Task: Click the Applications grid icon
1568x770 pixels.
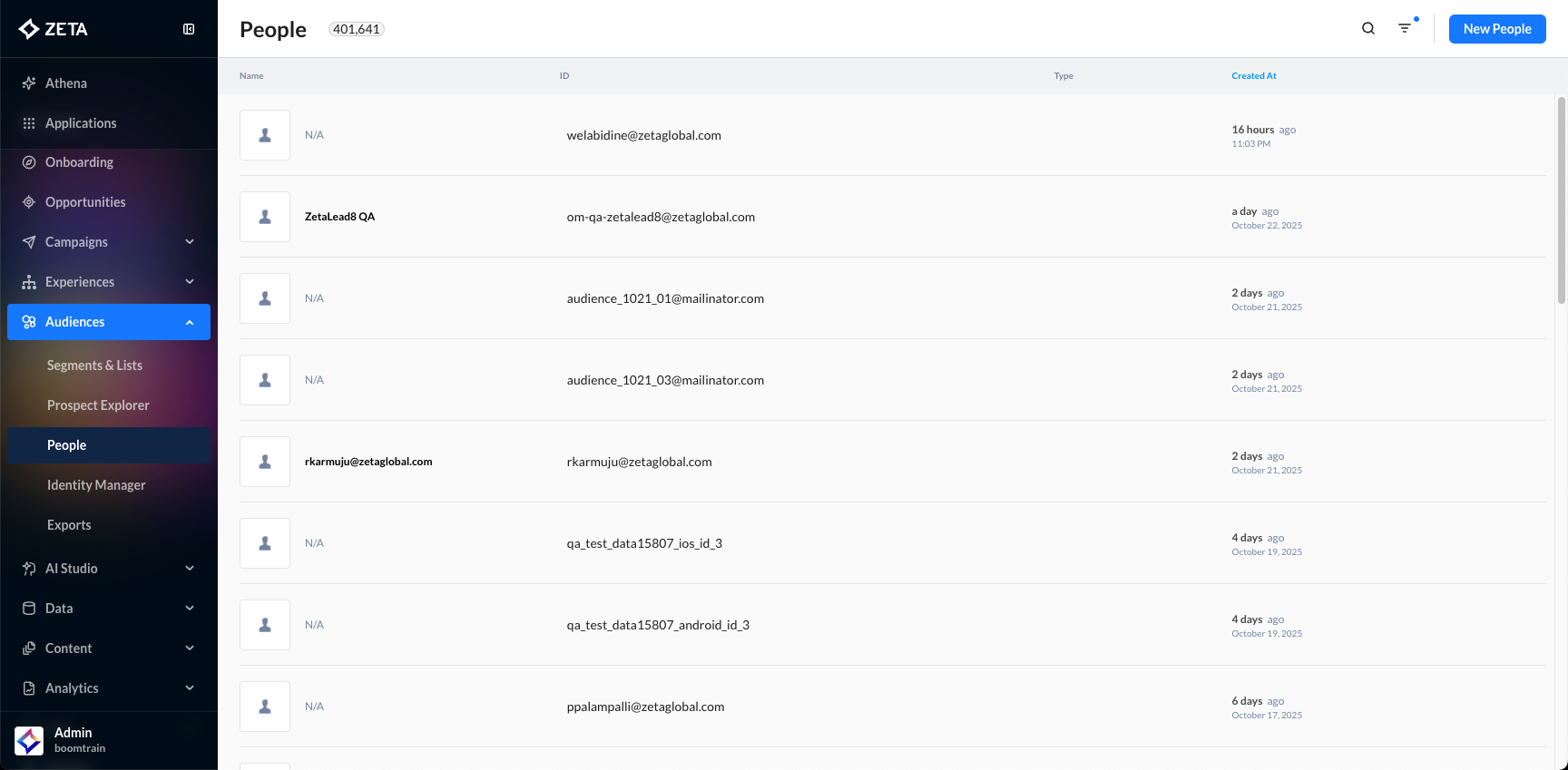Action: 29,123
